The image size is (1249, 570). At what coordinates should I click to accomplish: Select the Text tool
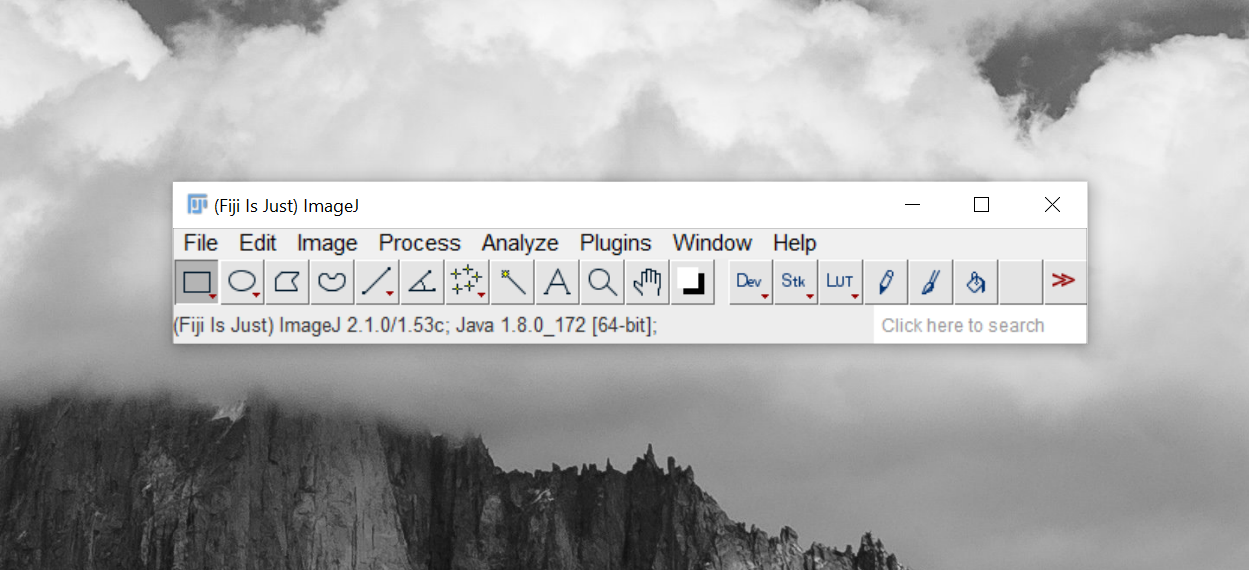pos(557,282)
